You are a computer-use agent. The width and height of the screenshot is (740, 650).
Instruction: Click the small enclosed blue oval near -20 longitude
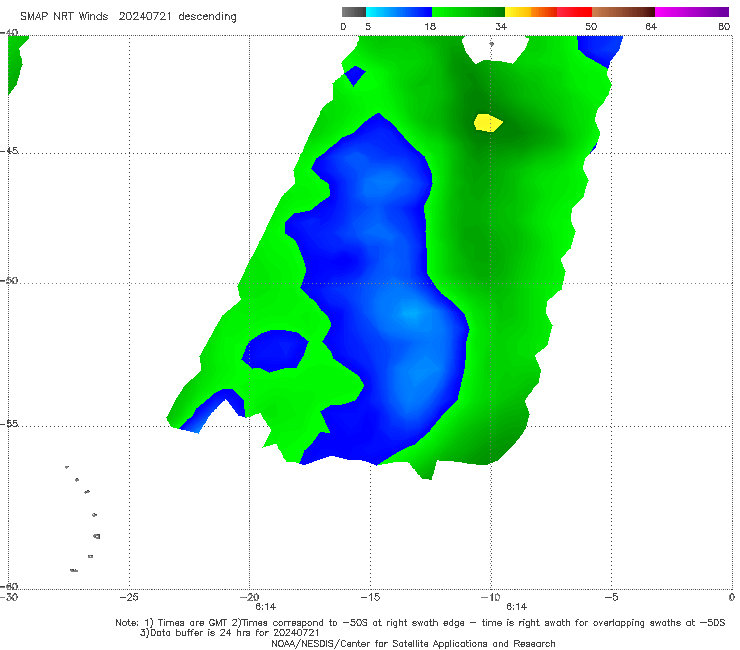pyautogui.click(x=275, y=351)
